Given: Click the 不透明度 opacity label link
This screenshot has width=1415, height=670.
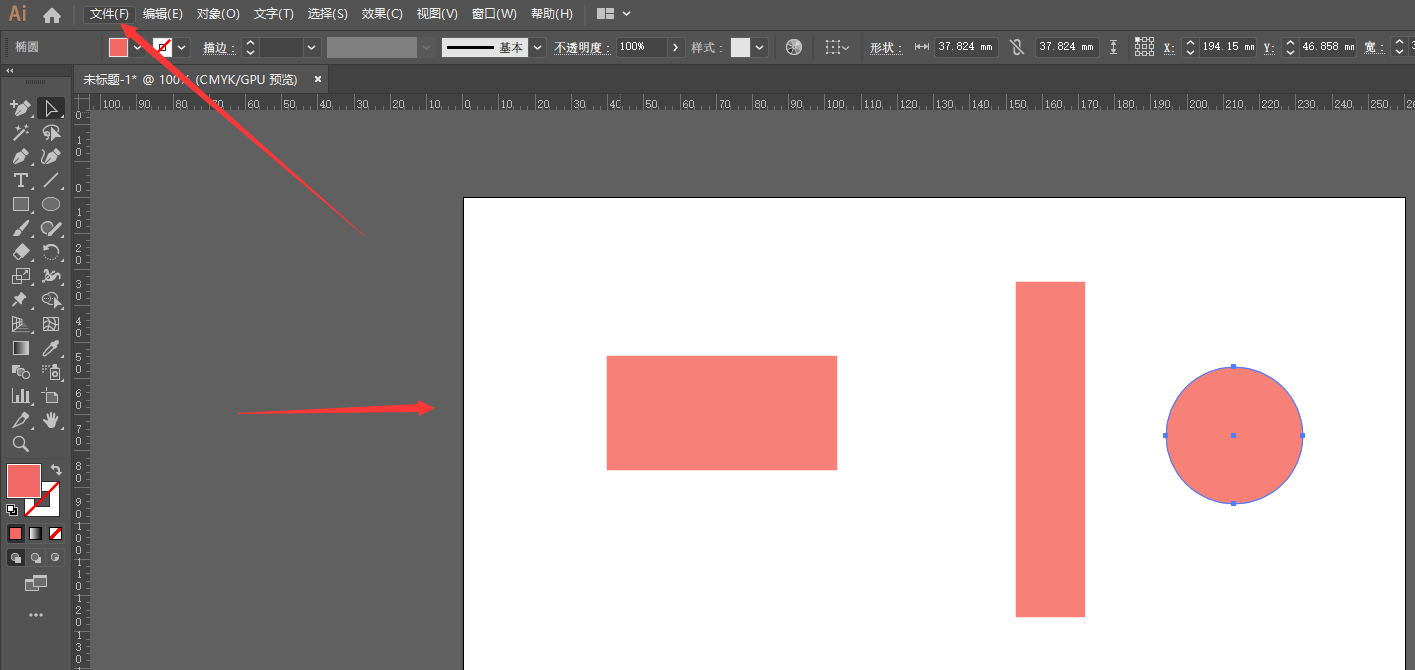Looking at the screenshot, I should point(582,47).
